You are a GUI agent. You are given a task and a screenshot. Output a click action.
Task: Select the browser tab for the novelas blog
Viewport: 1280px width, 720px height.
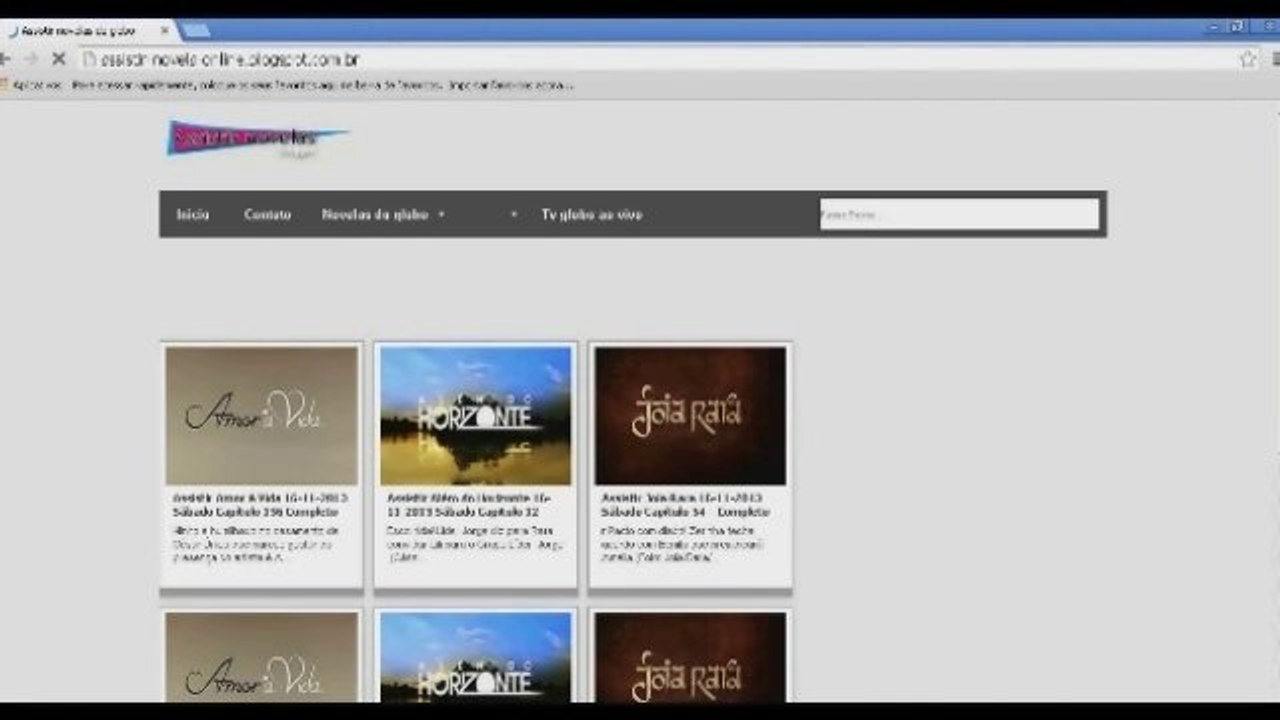tap(90, 30)
